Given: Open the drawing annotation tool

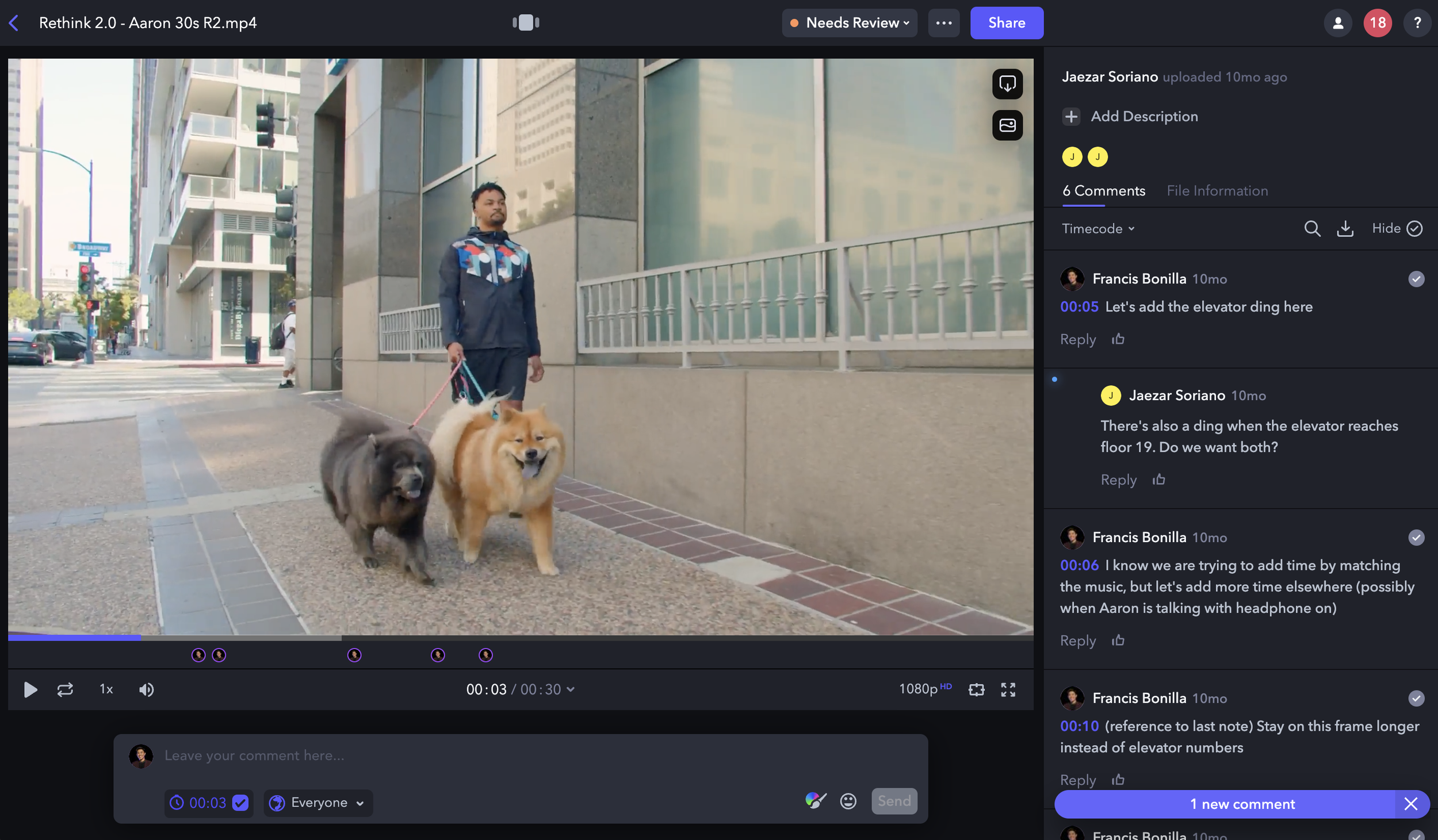Looking at the screenshot, I should pyautogui.click(x=815, y=800).
